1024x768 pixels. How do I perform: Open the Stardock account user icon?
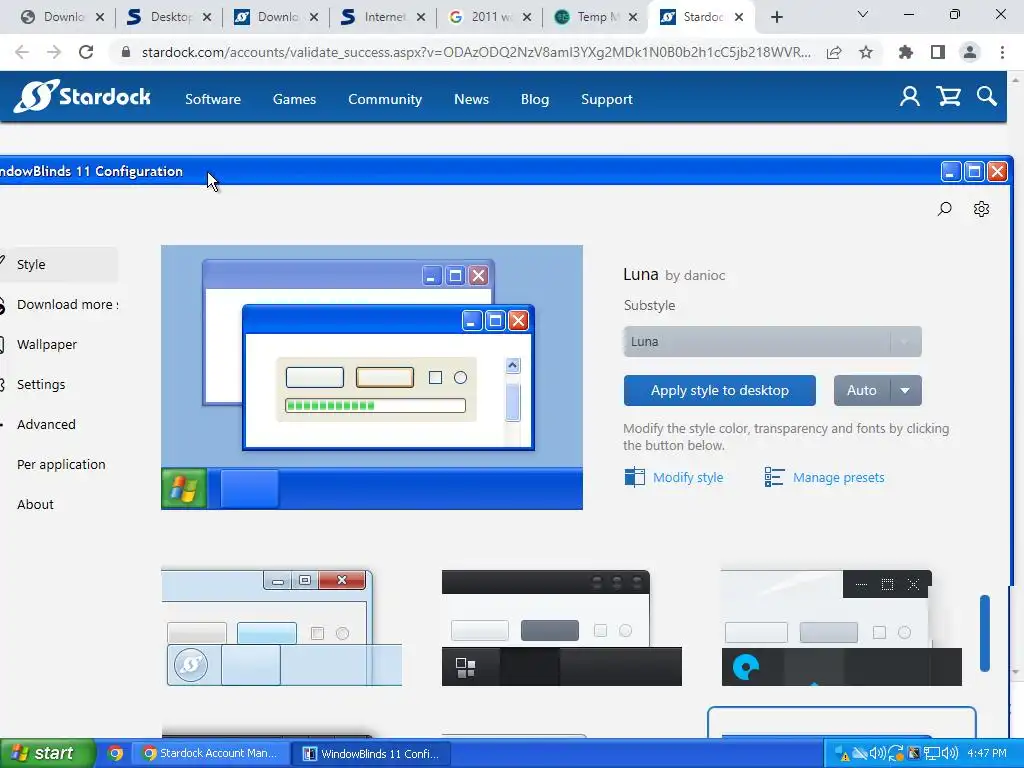coord(910,97)
